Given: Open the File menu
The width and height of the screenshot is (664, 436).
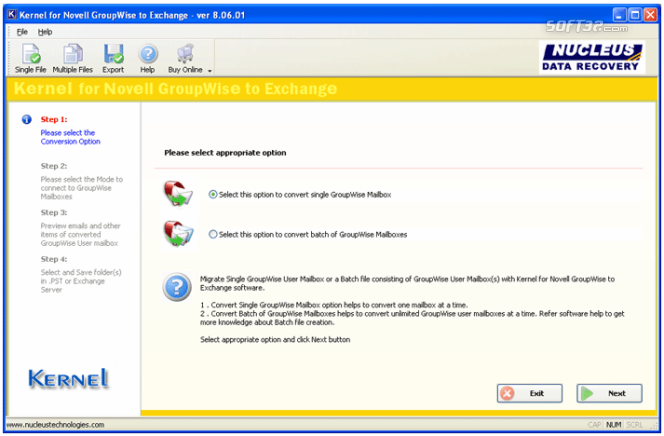Looking at the screenshot, I should click(22, 32).
